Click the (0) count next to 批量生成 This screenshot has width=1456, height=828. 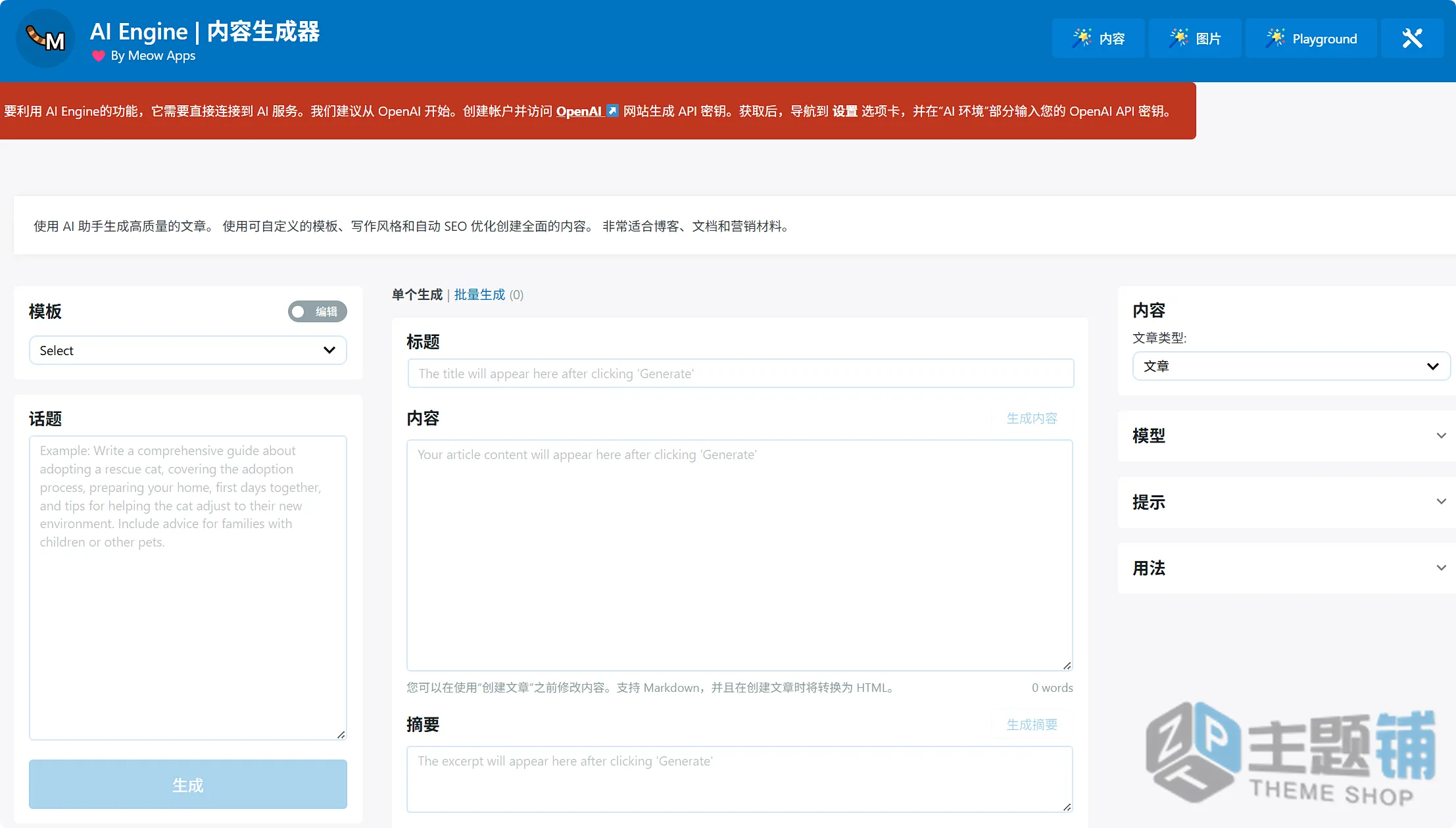click(x=516, y=295)
